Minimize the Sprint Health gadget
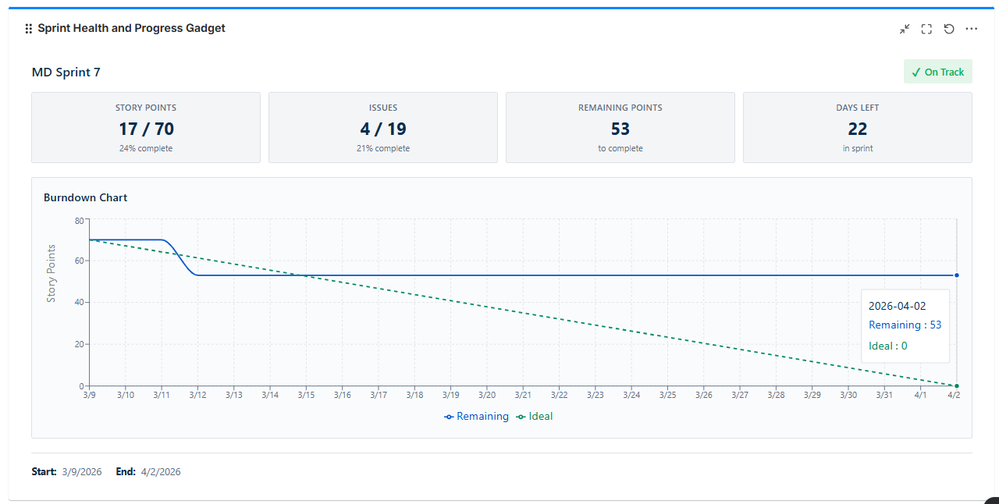This screenshot has width=999, height=504. [x=905, y=29]
